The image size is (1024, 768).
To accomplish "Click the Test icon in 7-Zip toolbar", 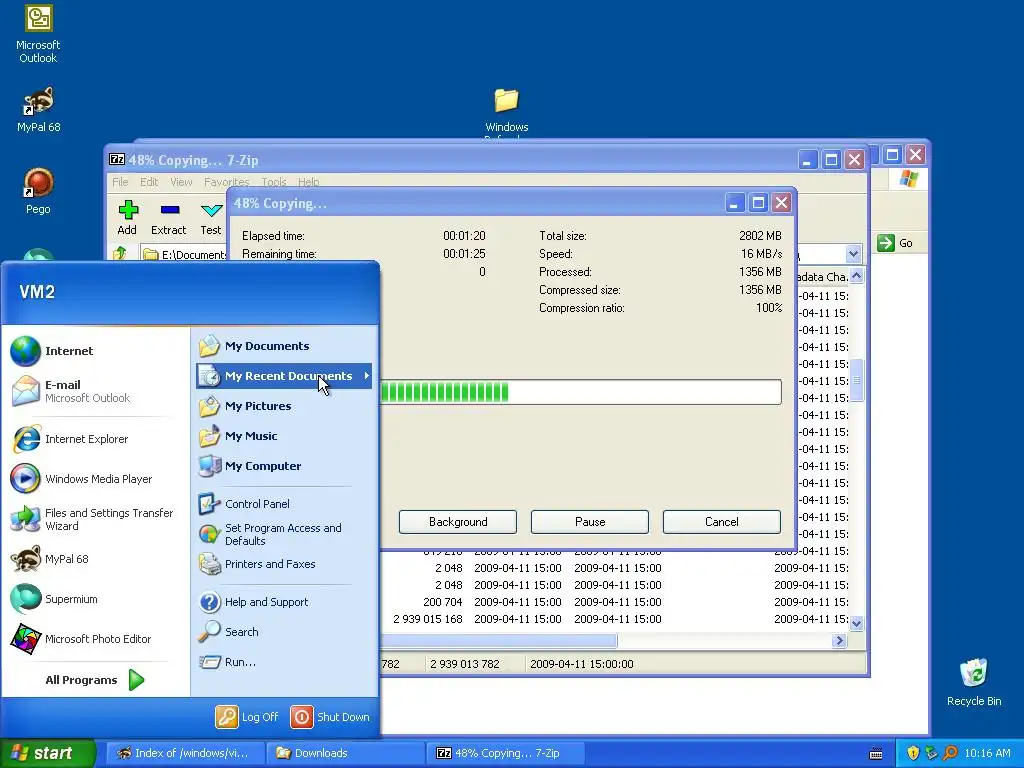I will pyautogui.click(x=211, y=217).
